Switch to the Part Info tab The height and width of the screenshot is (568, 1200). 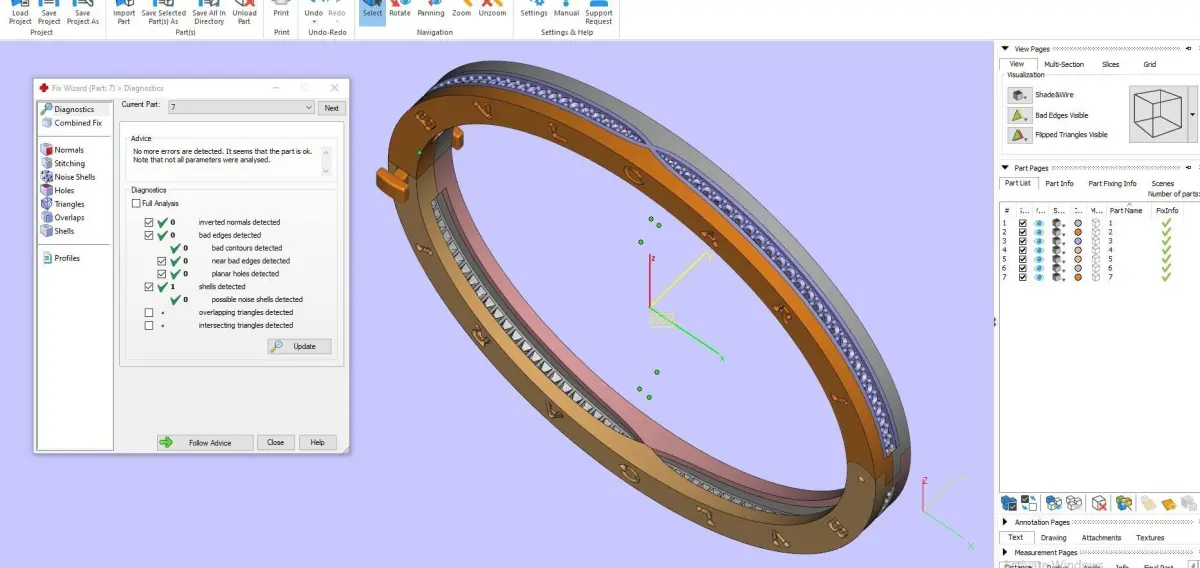tap(1059, 183)
